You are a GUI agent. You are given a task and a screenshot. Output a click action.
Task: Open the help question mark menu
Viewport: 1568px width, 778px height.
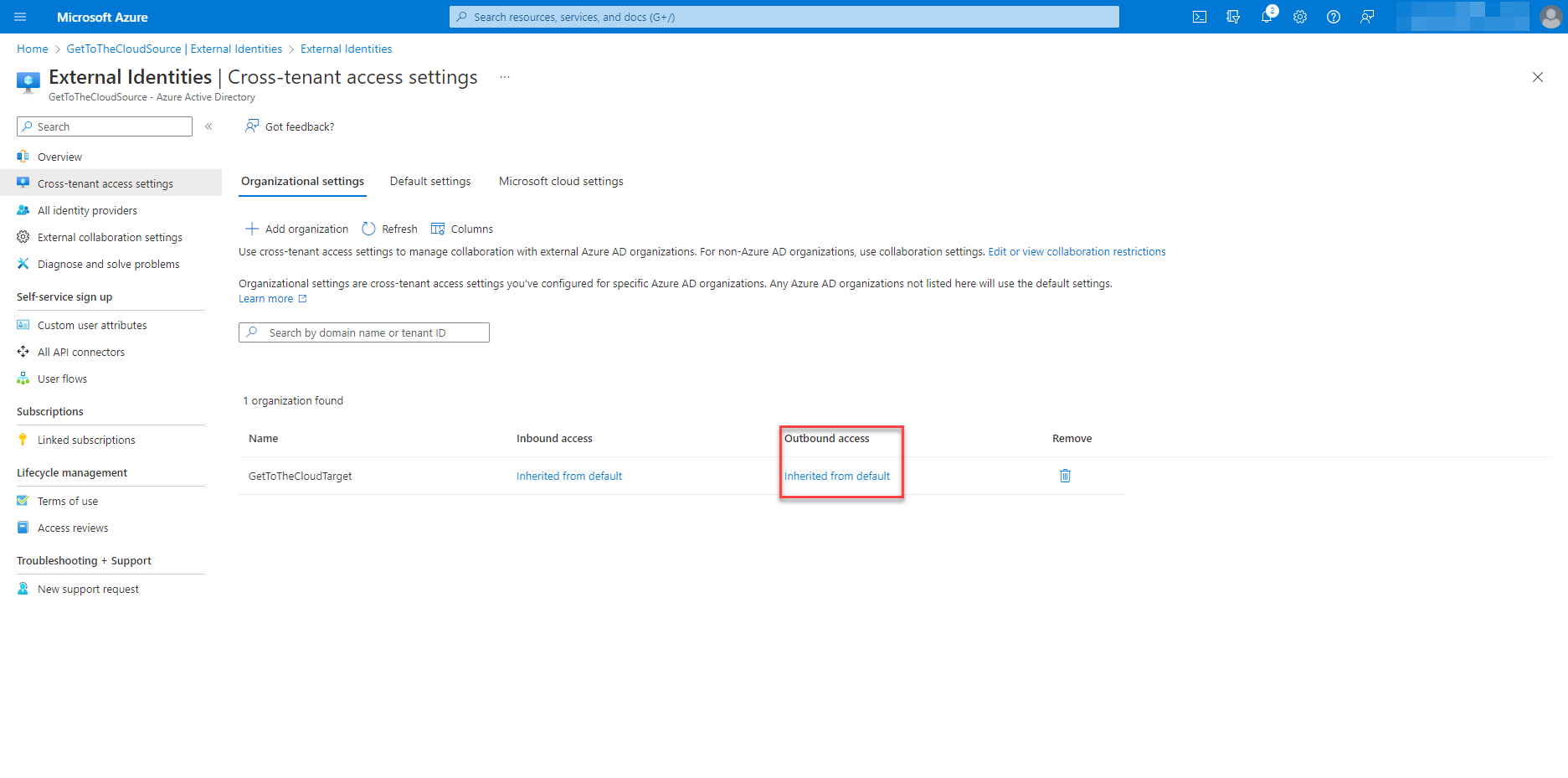1333,16
